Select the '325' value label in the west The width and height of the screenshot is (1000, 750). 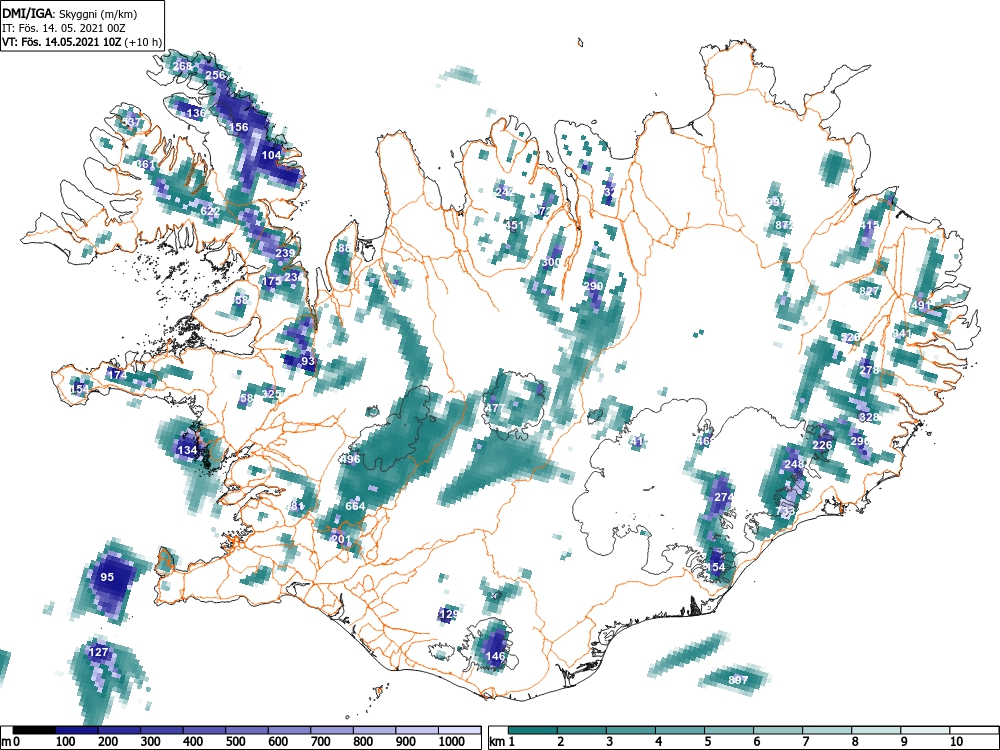271,394
